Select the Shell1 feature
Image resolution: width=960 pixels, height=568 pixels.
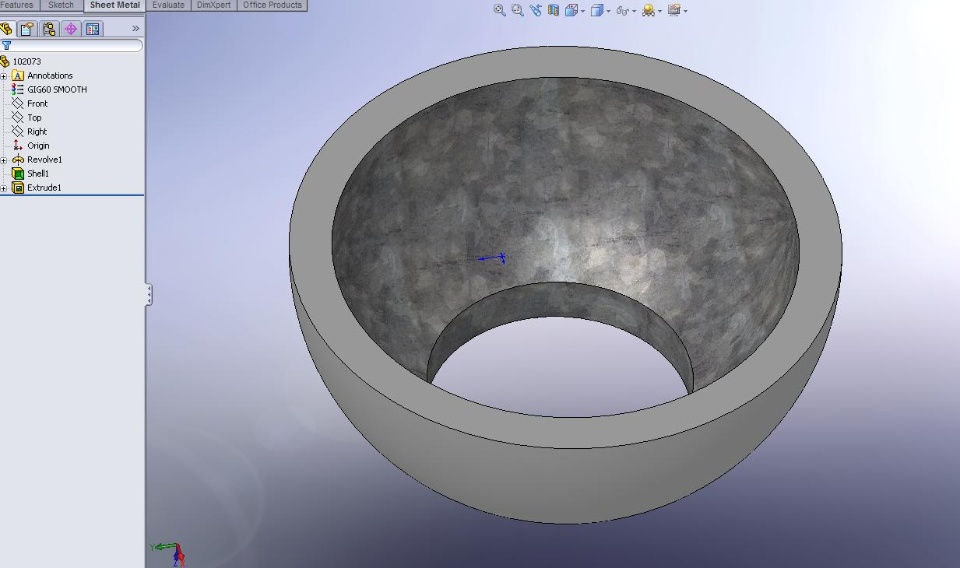[38, 174]
